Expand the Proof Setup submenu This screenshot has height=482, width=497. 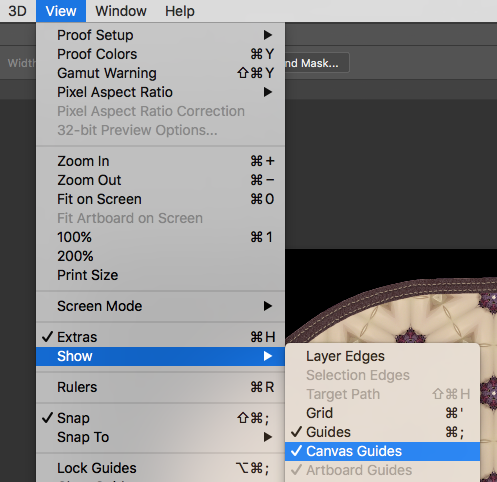(160, 35)
